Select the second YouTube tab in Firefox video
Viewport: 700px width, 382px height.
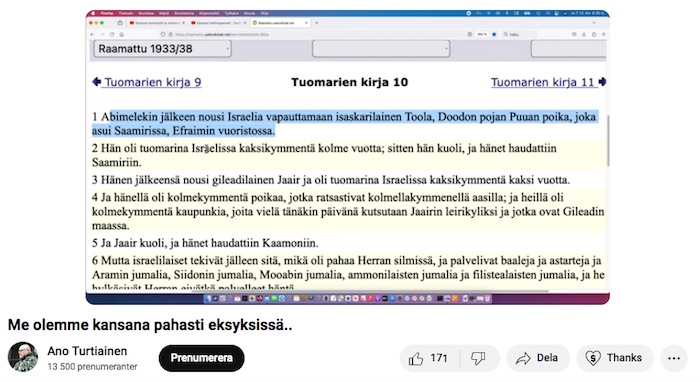218,22
